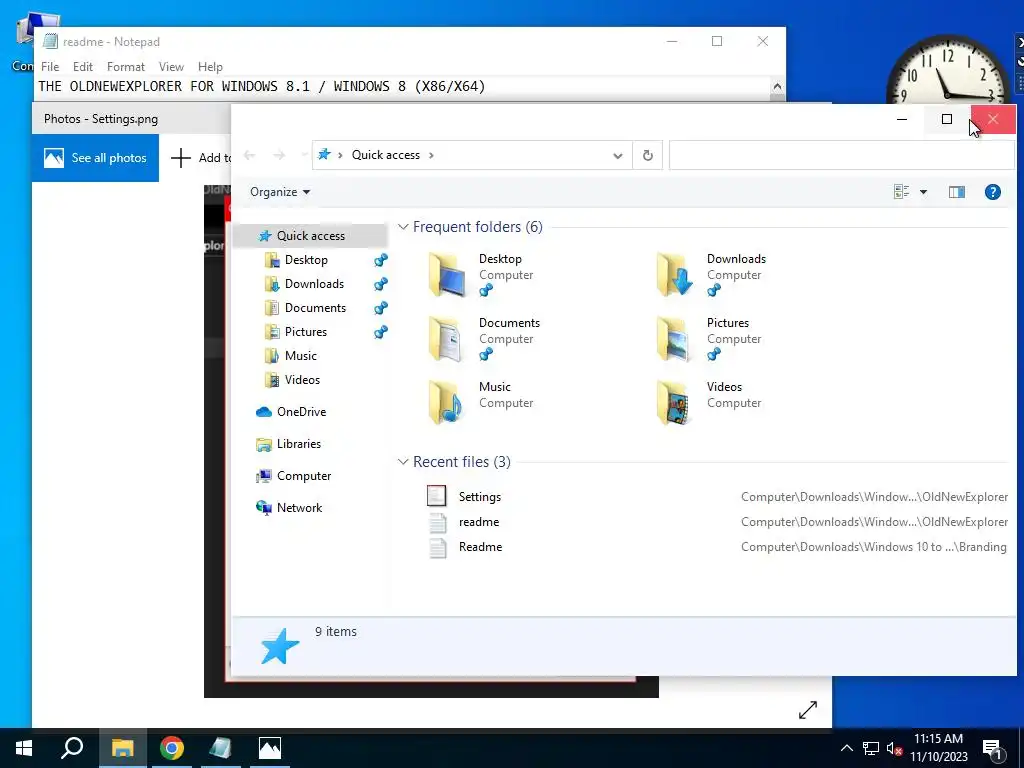Click the chevron before Quick access in breadcrumb
This screenshot has height=768, width=1024.
pyautogui.click(x=340, y=155)
